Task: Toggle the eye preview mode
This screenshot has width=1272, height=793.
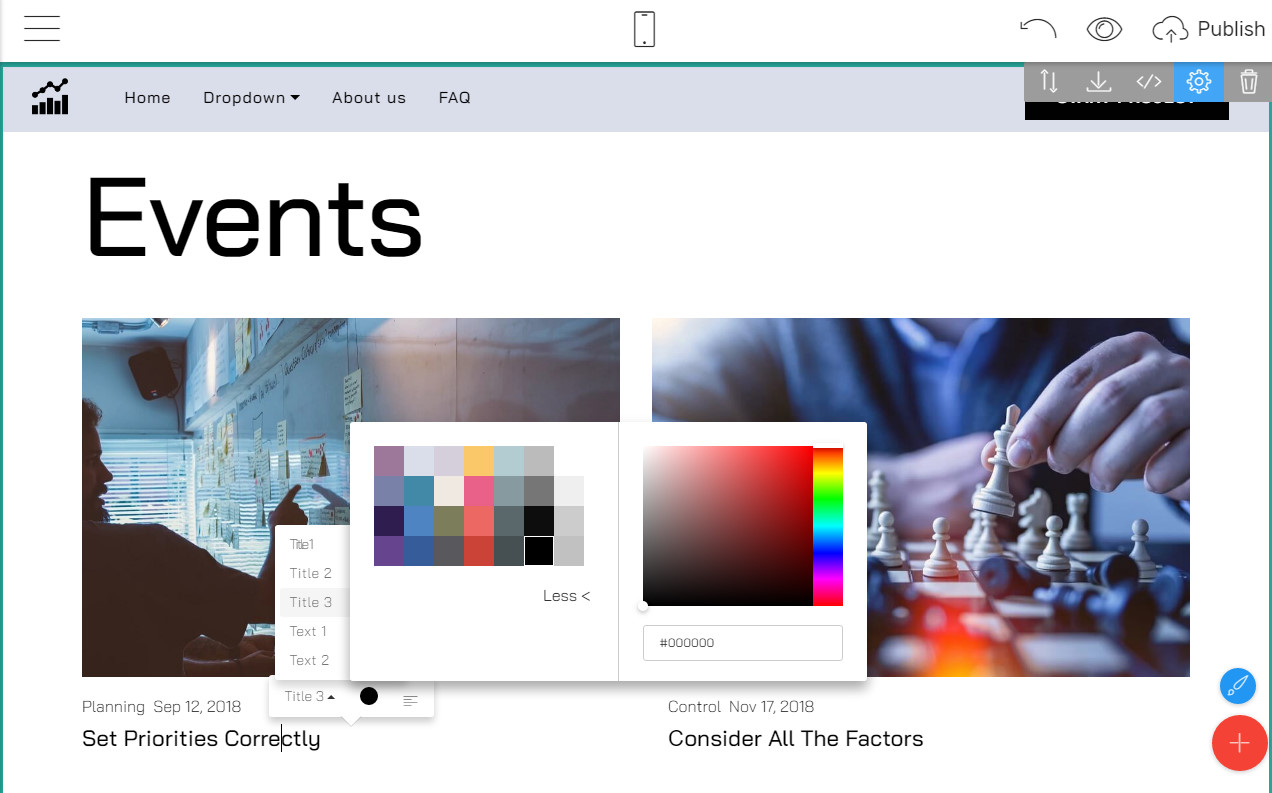Action: [1104, 29]
